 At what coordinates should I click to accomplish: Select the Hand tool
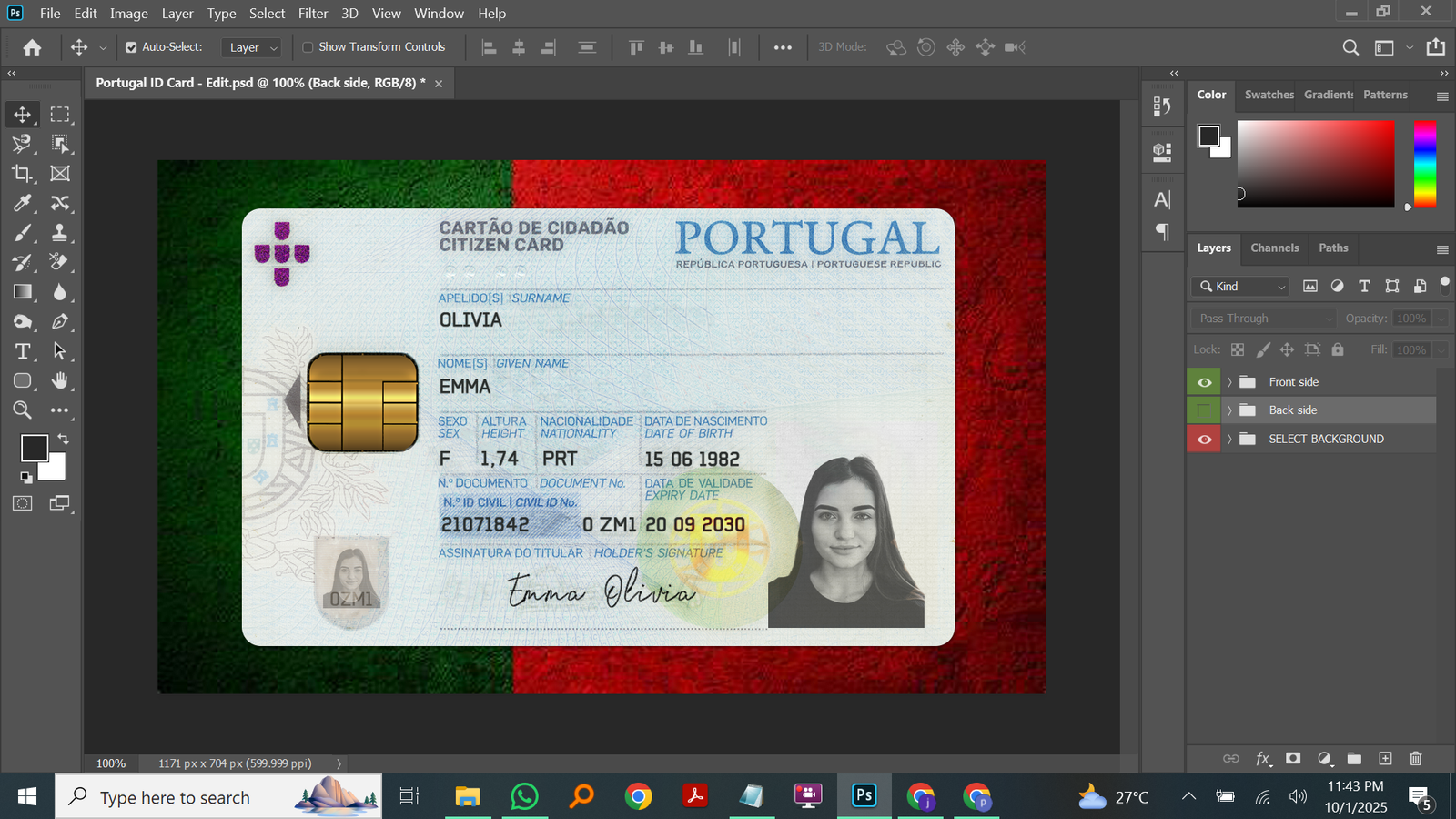point(60,380)
